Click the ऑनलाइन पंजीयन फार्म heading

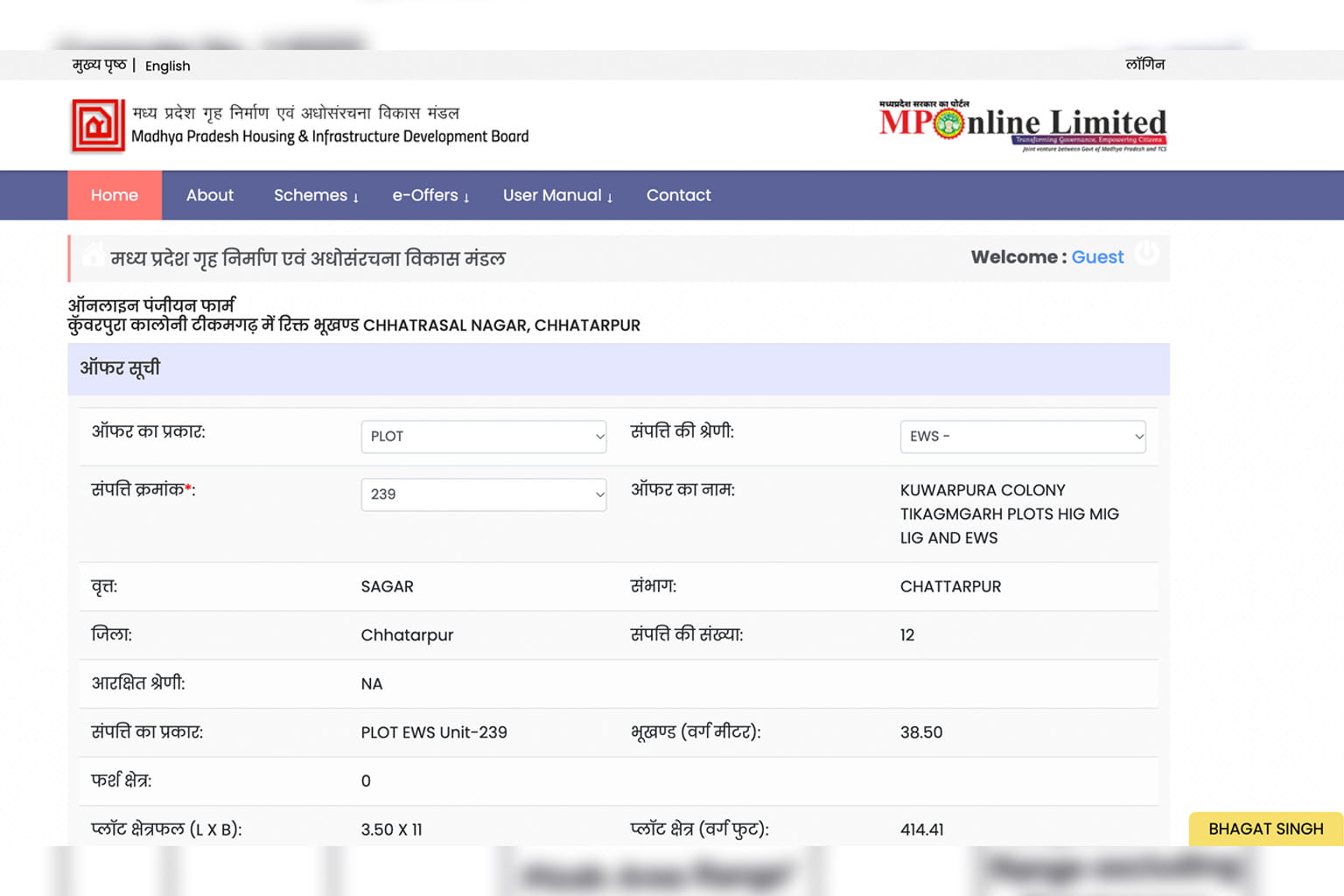(151, 305)
